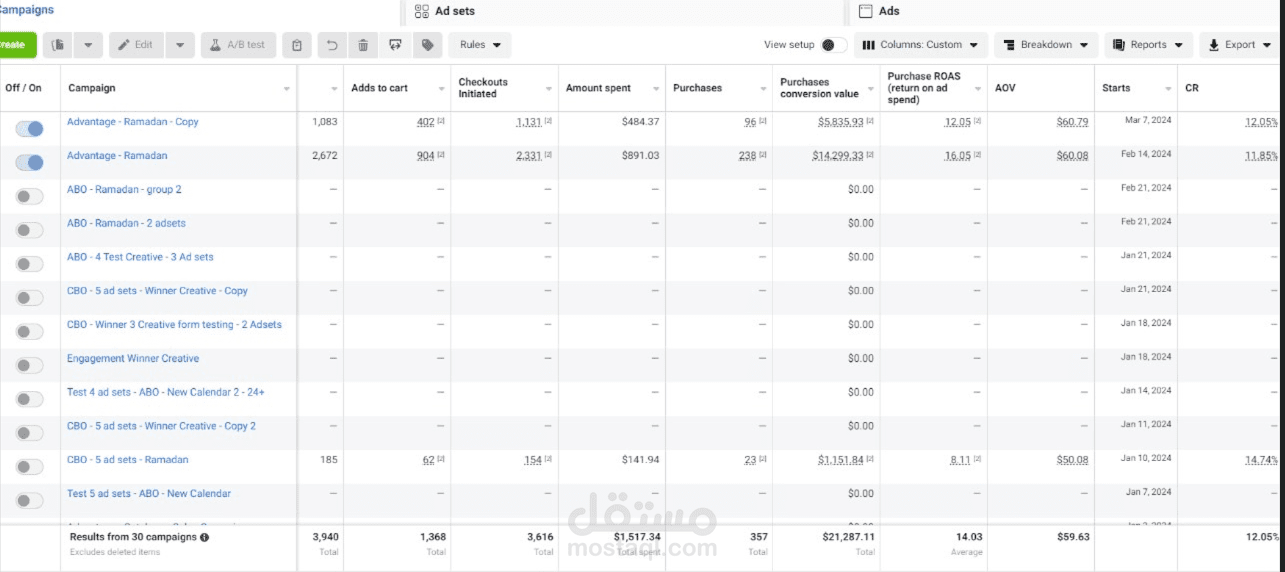Open Adds to cart column sort arrow
The height and width of the screenshot is (572, 1285).
[x=442, y=89]
